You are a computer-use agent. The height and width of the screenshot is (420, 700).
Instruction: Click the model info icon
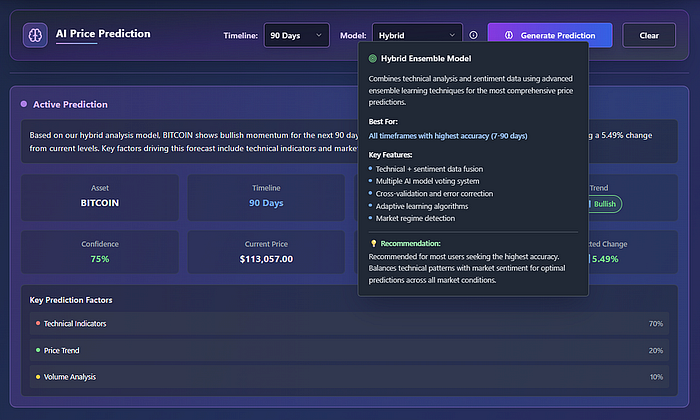click(473, 35)
